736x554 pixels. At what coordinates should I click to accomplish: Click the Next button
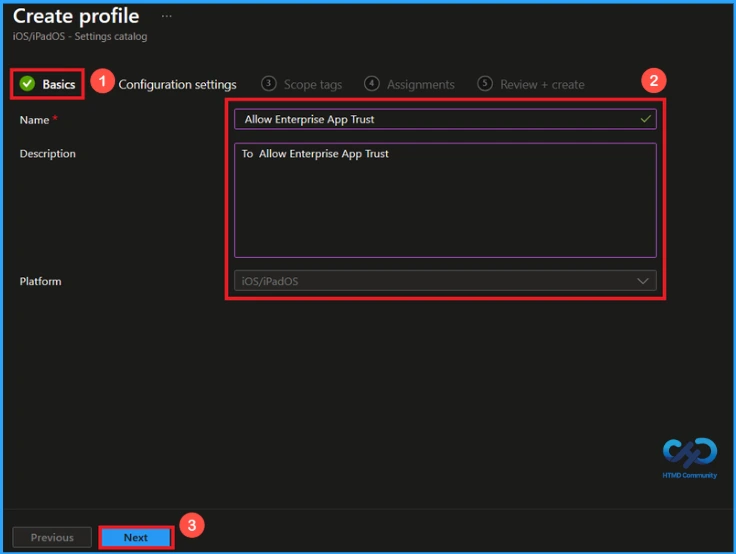tap(136, 538)
